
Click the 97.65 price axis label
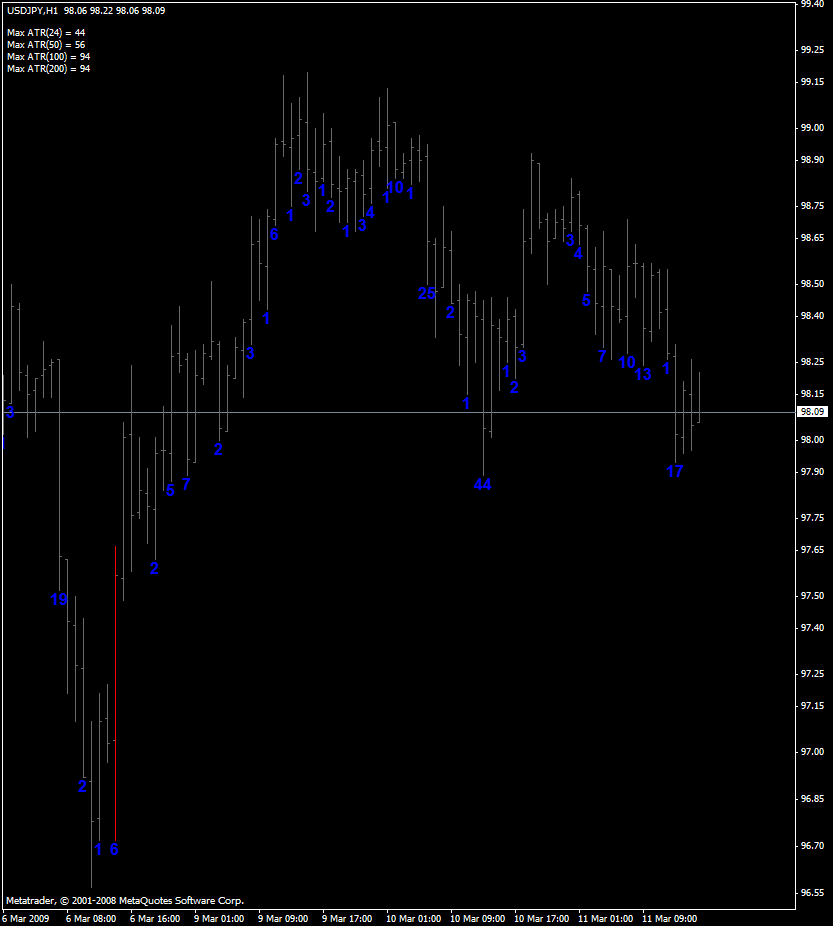point(812,550)
